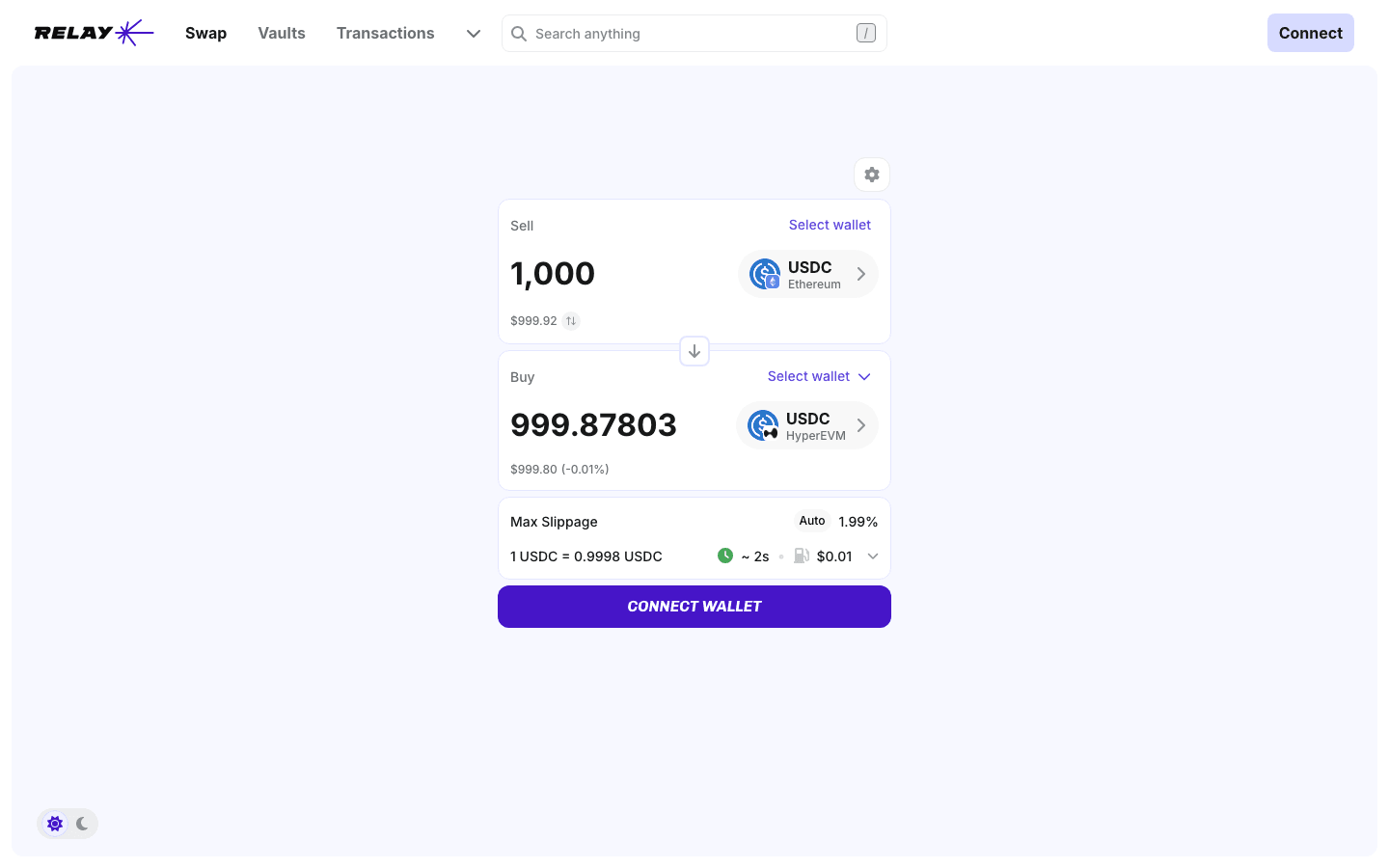
Task: Click Select wallet link in Sell section
Action: pyautogui.click(x=830, y=225)
